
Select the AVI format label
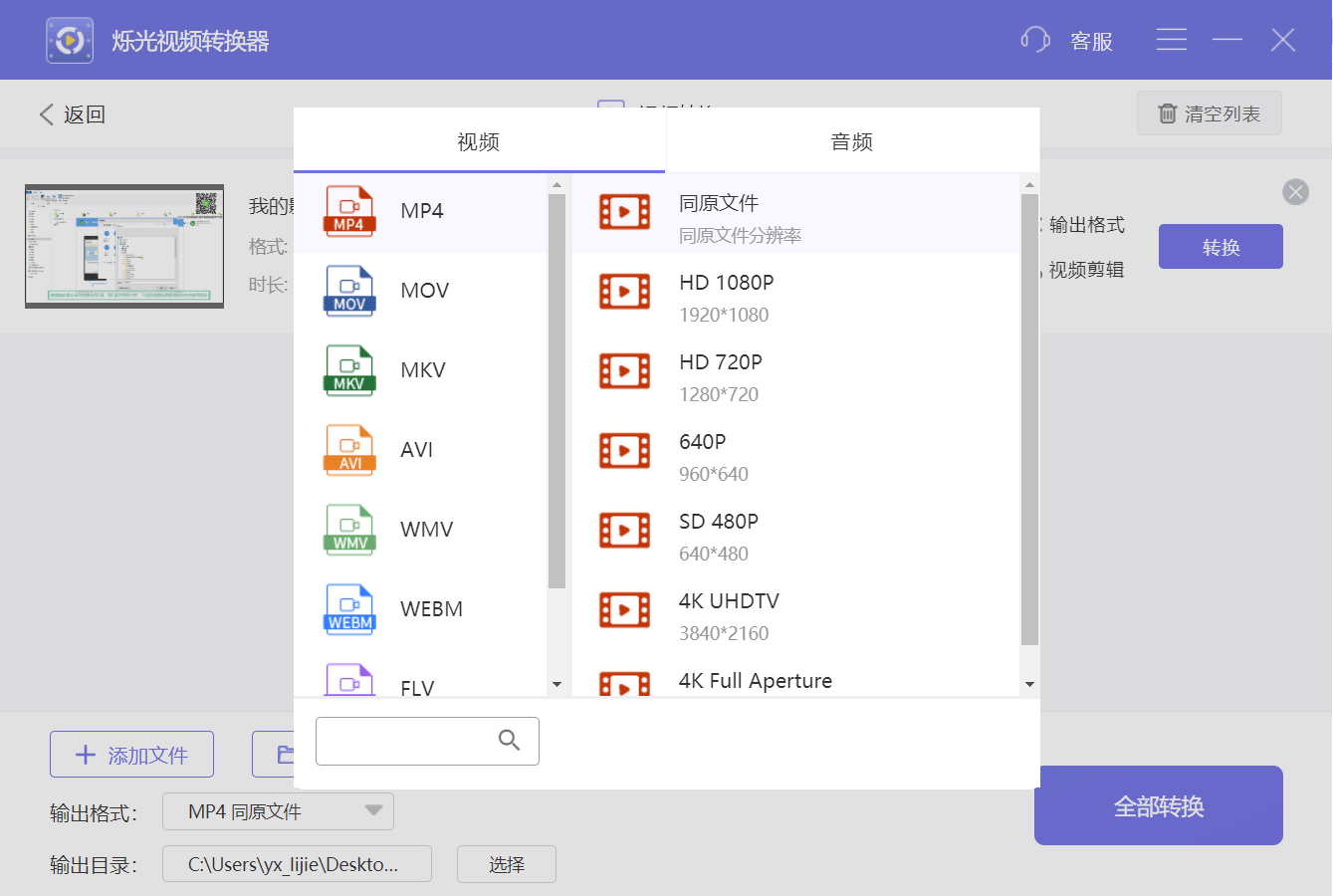click(x=417, y=450)
